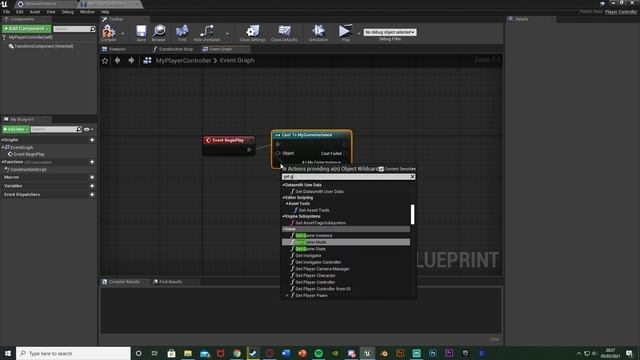Collapse Functions section in My Blueprint
Screen dimensions: 640x360
coord(3,162)
